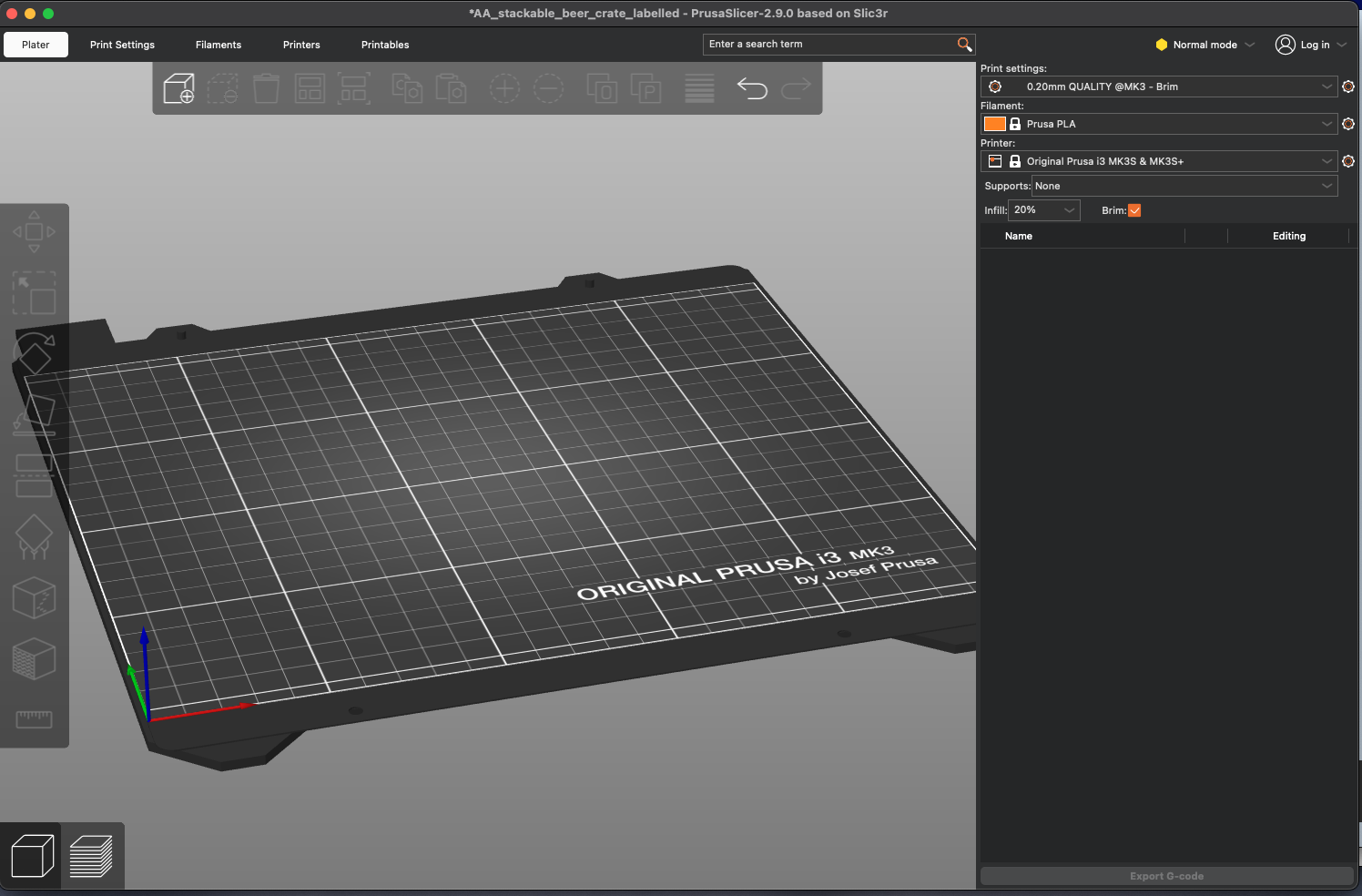Switch to 3D editor view
The image size is (1362, 896).
(x=32, y=856)
